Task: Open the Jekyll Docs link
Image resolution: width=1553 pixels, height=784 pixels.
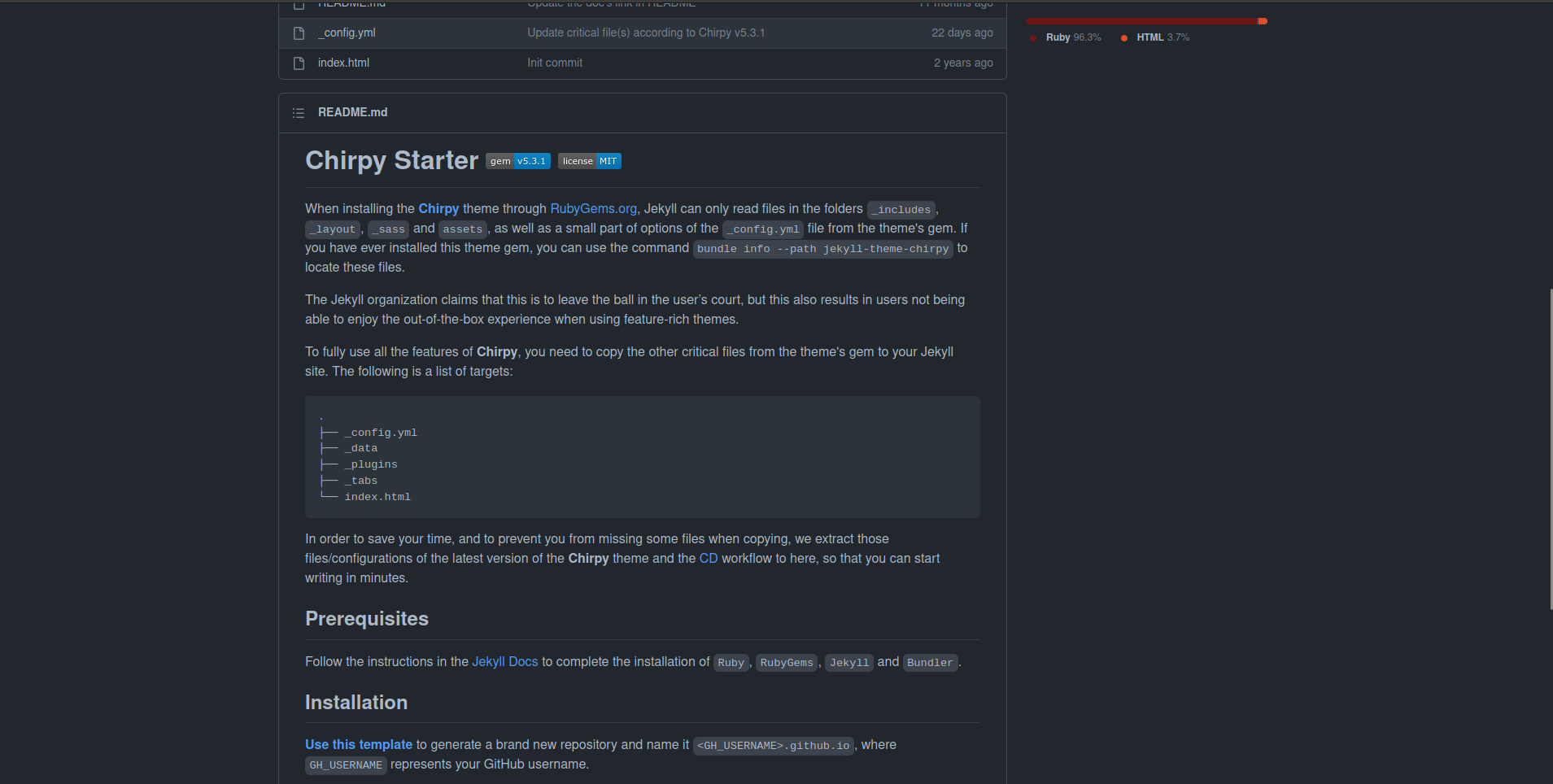Action: 505,662
